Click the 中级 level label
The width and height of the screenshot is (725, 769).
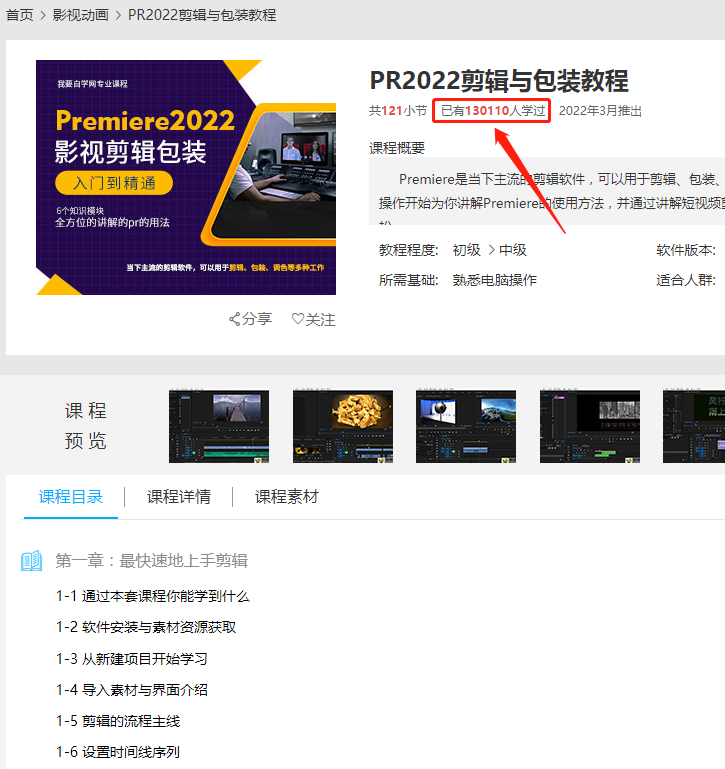(513, 250)
